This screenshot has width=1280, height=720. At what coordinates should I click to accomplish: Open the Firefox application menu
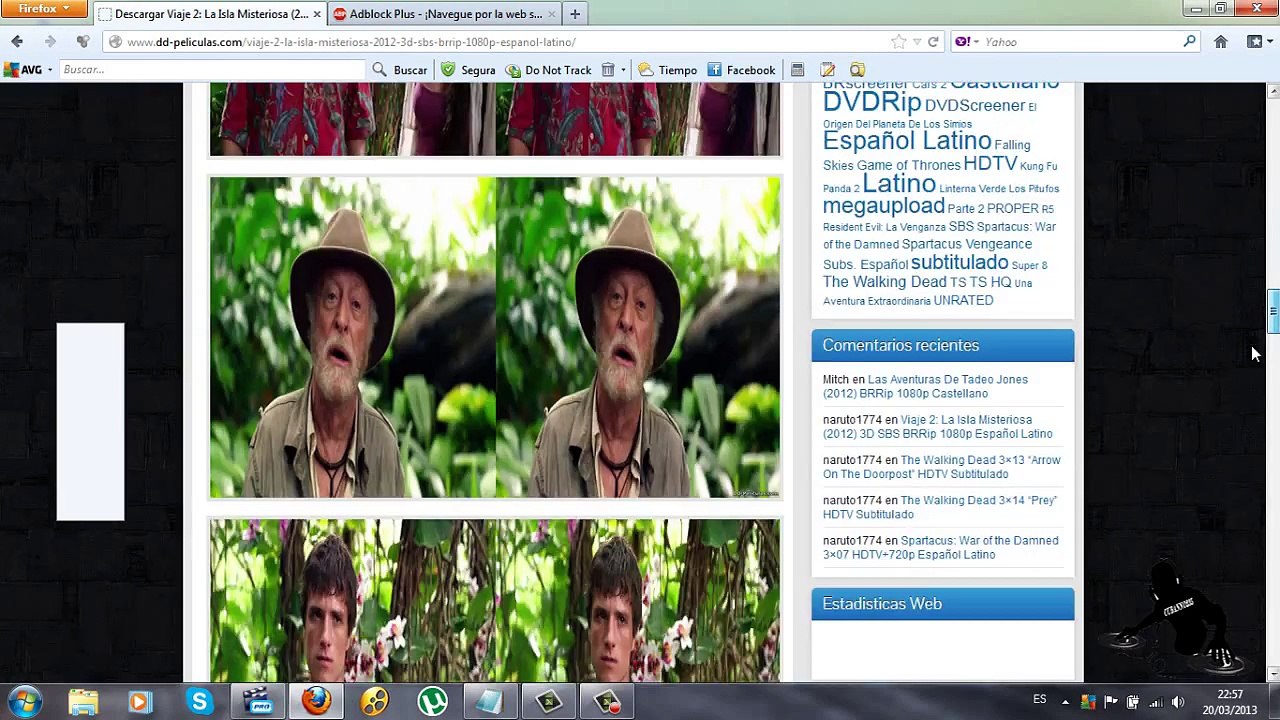click(x=44, y=9)
